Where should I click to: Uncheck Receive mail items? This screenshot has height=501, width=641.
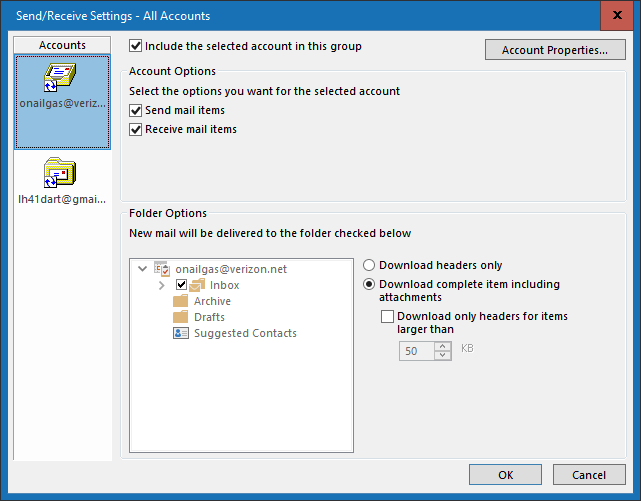tap(136, 129)
